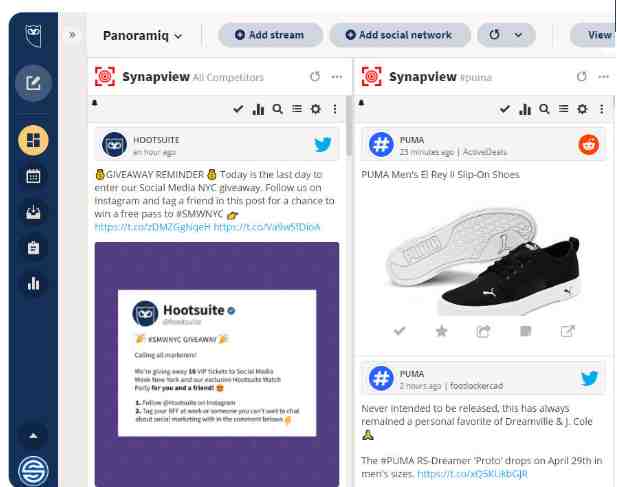Refresh the Synapview All Competitors stream

click(315, 76)
